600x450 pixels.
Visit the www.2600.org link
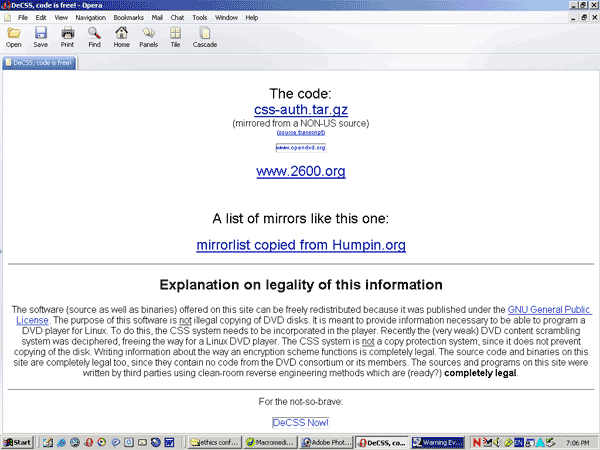pos(301,171)
